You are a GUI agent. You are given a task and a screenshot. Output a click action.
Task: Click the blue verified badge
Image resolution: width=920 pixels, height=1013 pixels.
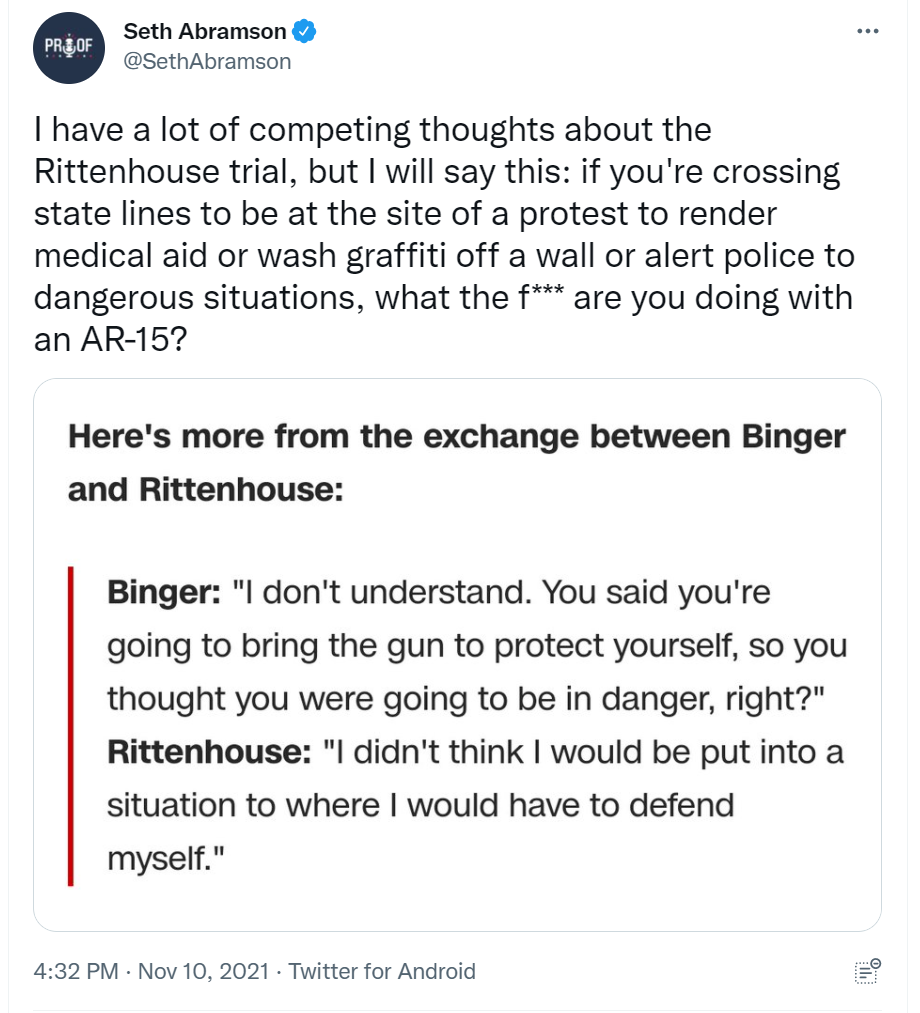coord(304,31)
